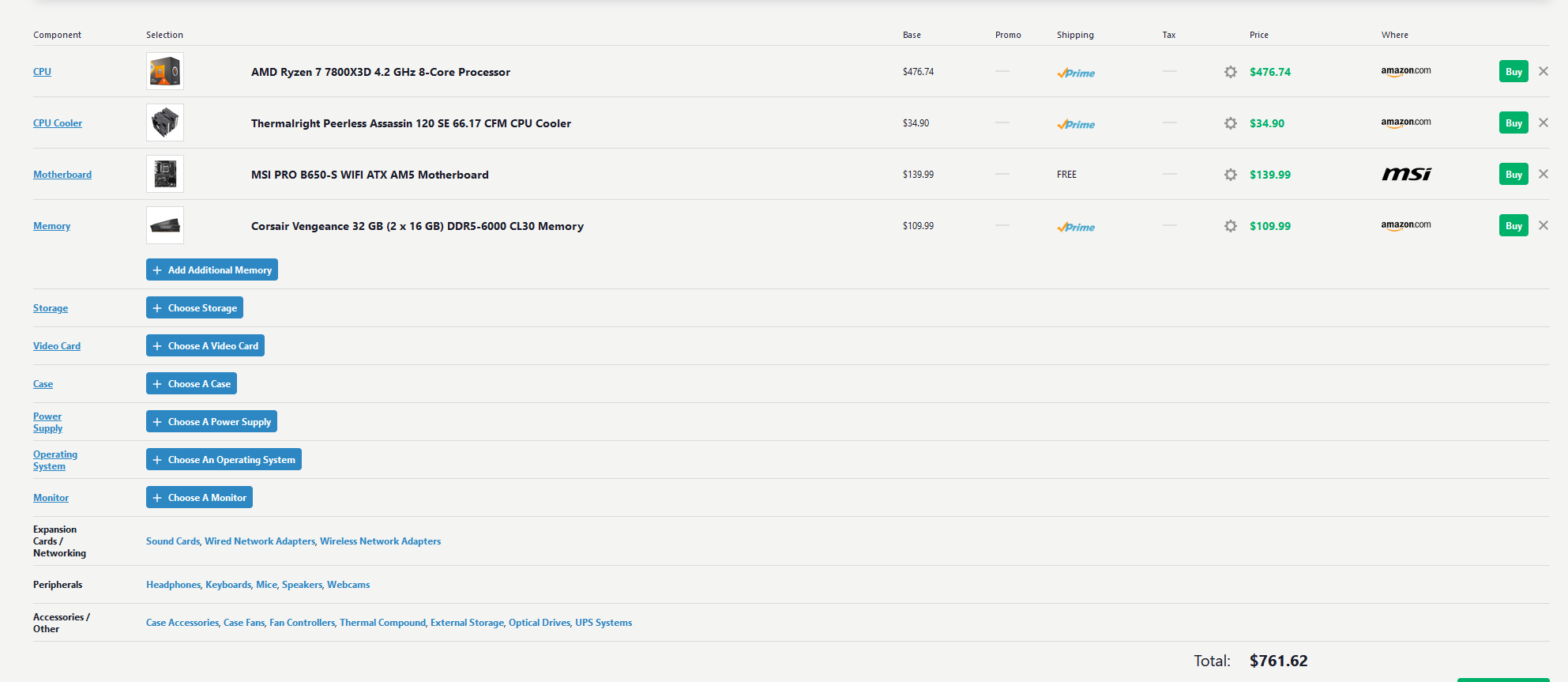Remove the Corsair Vengeance memory
Screen dimensions: 1568x682
point(1544,225)
